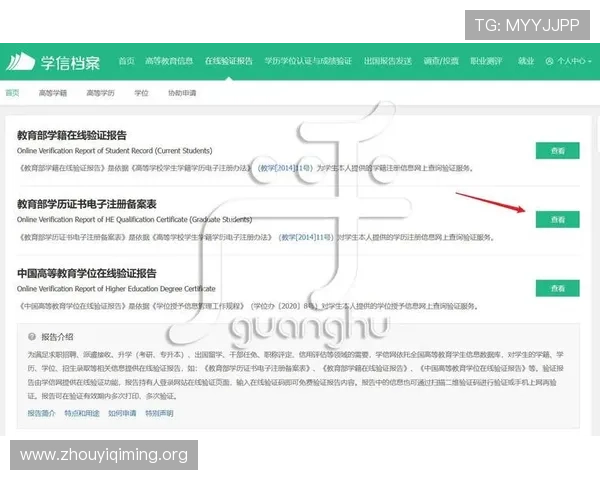Click the Student Record (Current Students) subtitle
The image size is (600, 480).
click(114, 151)
